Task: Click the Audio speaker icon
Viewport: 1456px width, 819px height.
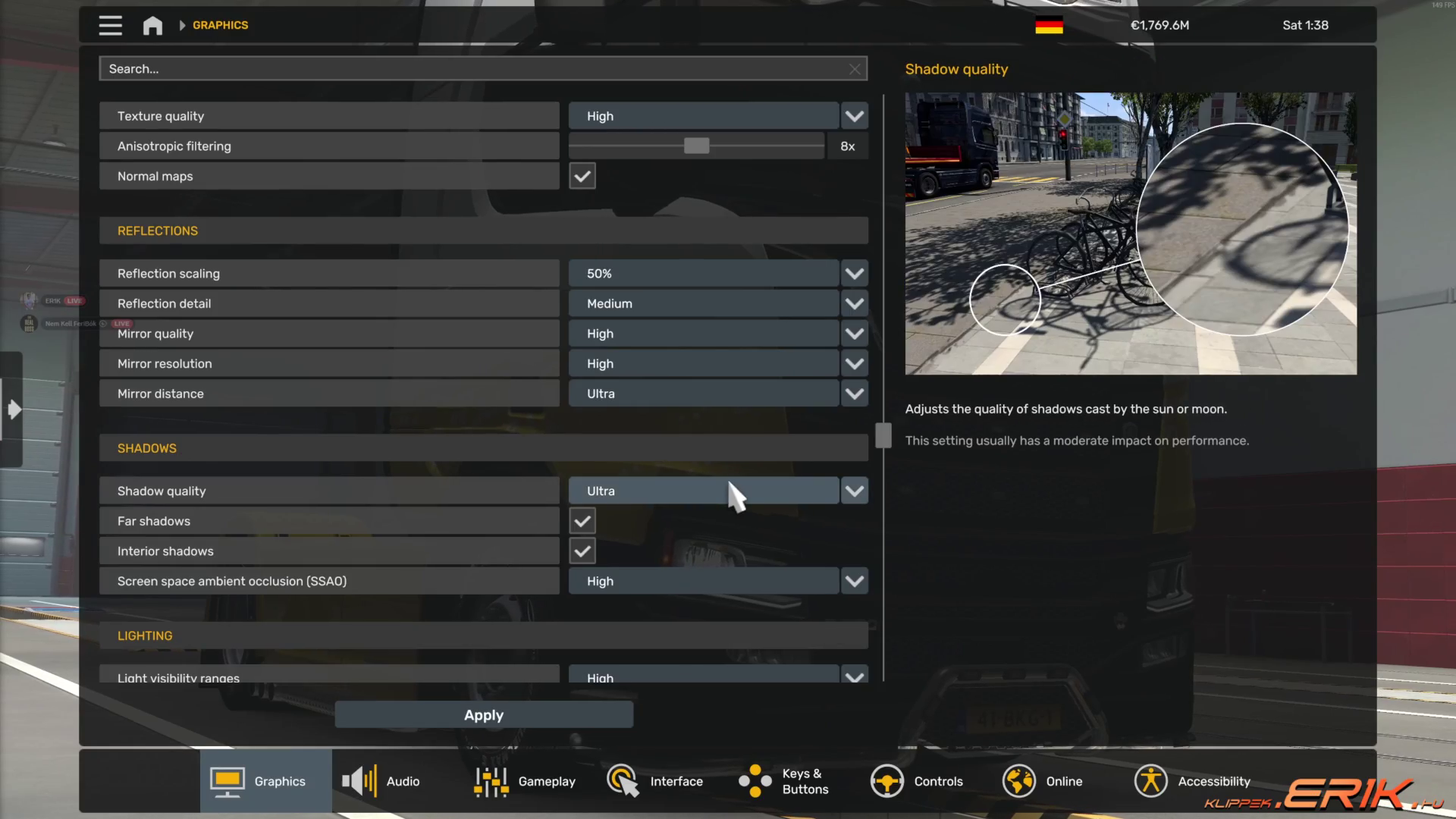Action: pyautogui.click(x=359, y=781)
